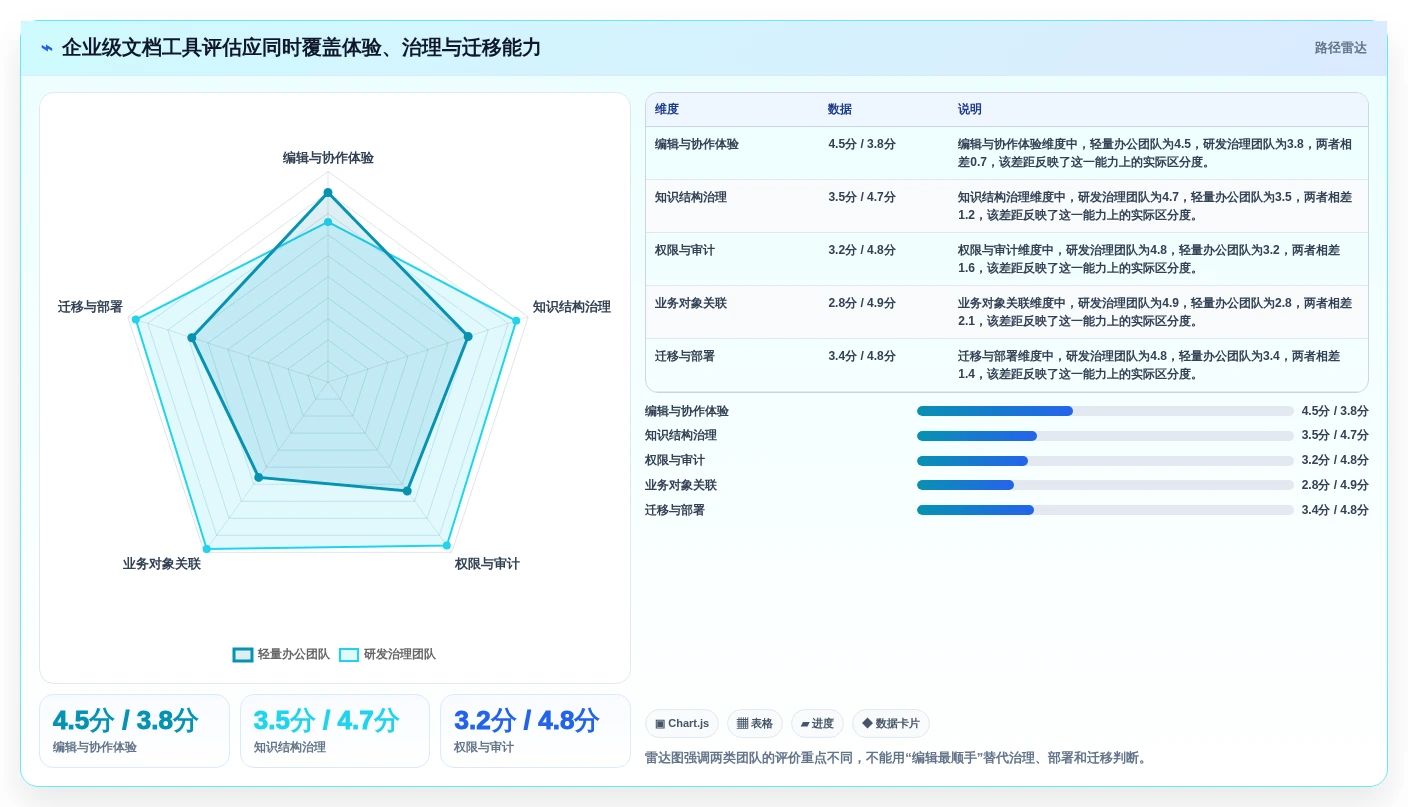Toggle 轻量办公团队 legend item
1408x807 pixels.
click(281, 654)
